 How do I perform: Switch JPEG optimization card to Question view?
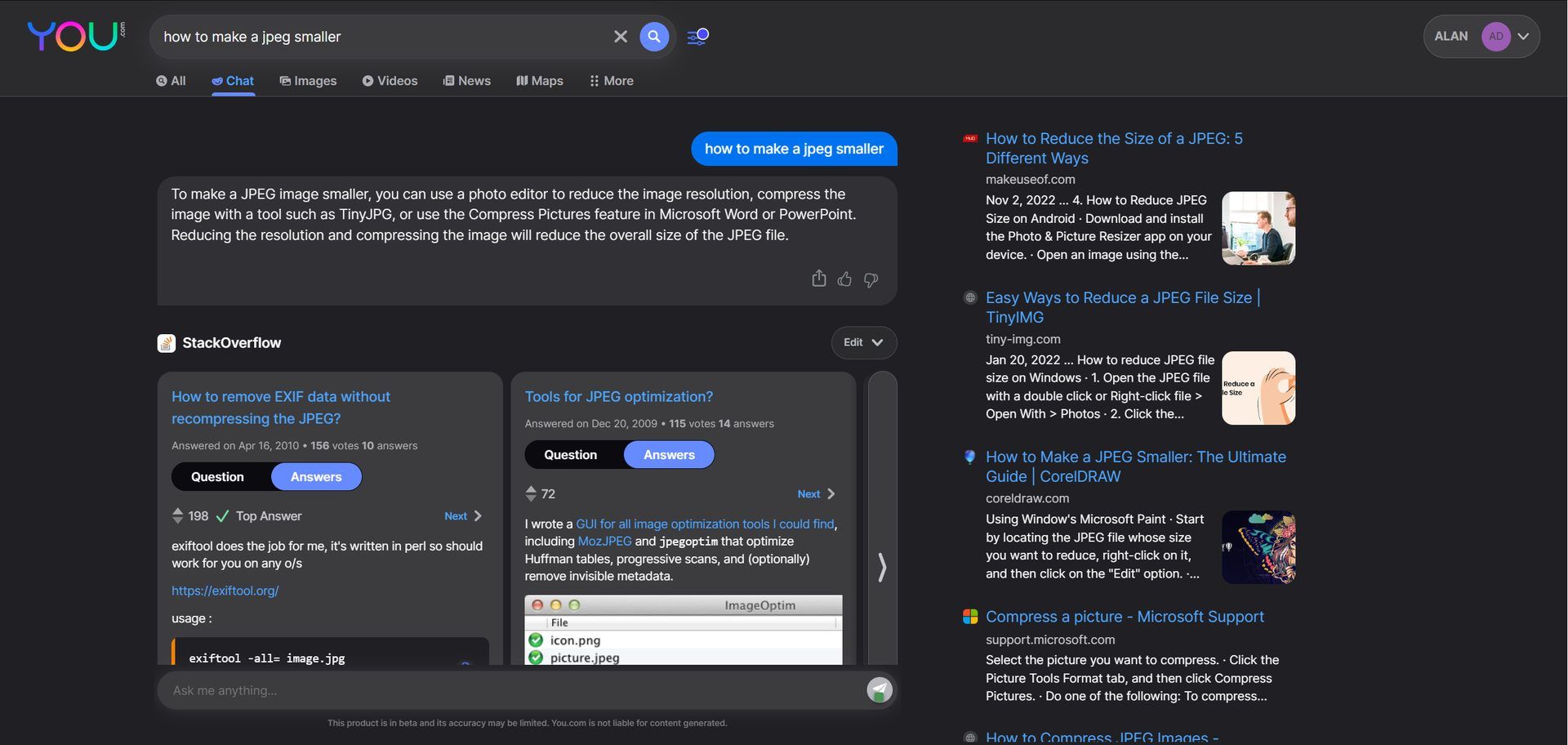coord(570,455)
